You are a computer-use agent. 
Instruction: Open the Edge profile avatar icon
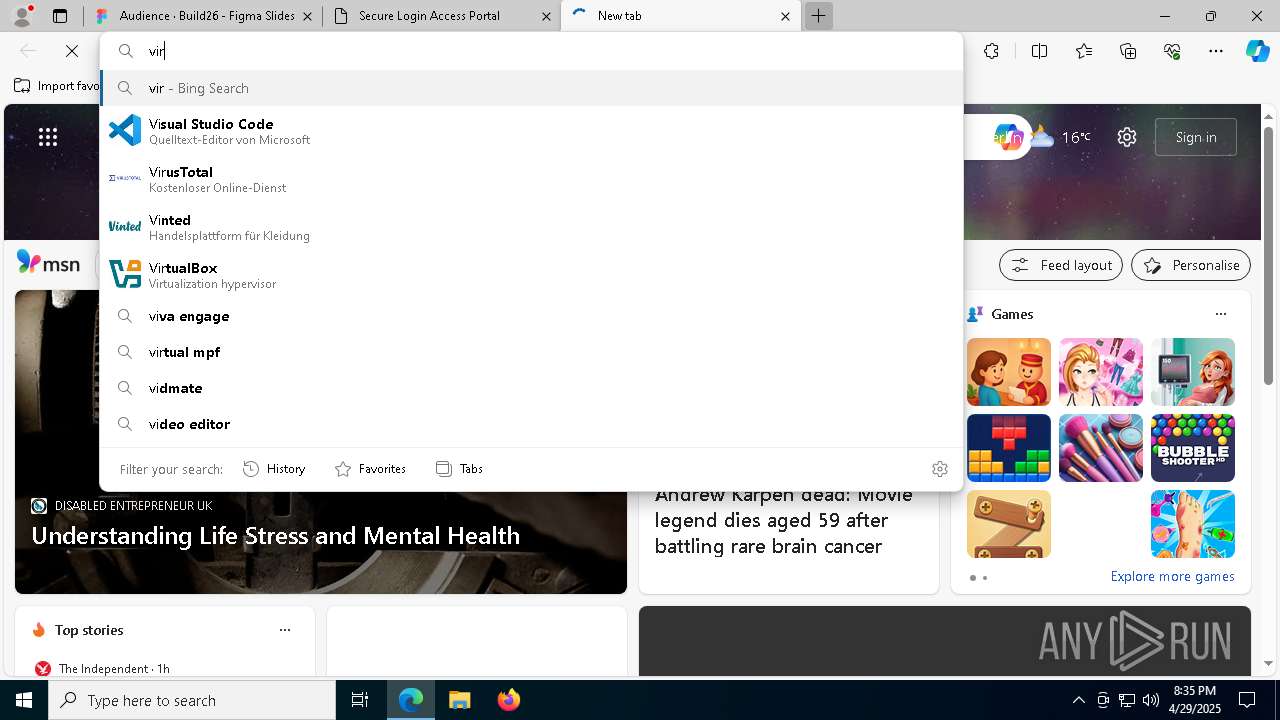tap(22, 16)
